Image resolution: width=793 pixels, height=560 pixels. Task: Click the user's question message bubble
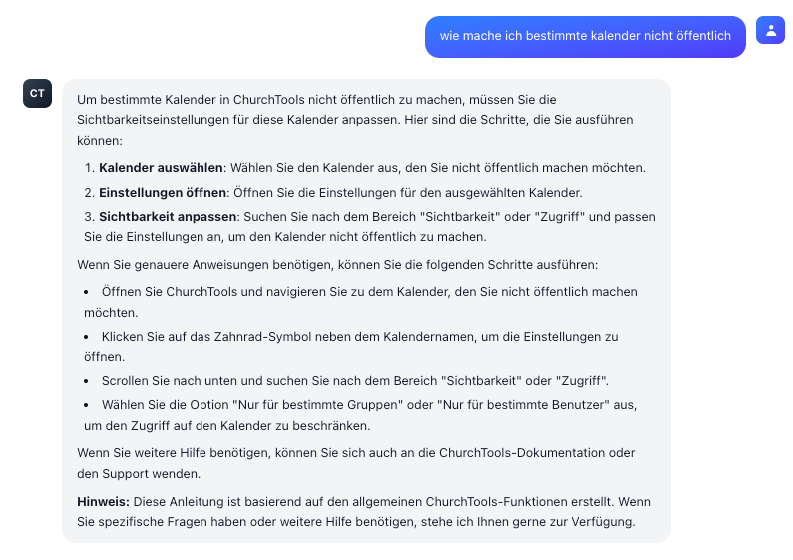tap(585, 36)
